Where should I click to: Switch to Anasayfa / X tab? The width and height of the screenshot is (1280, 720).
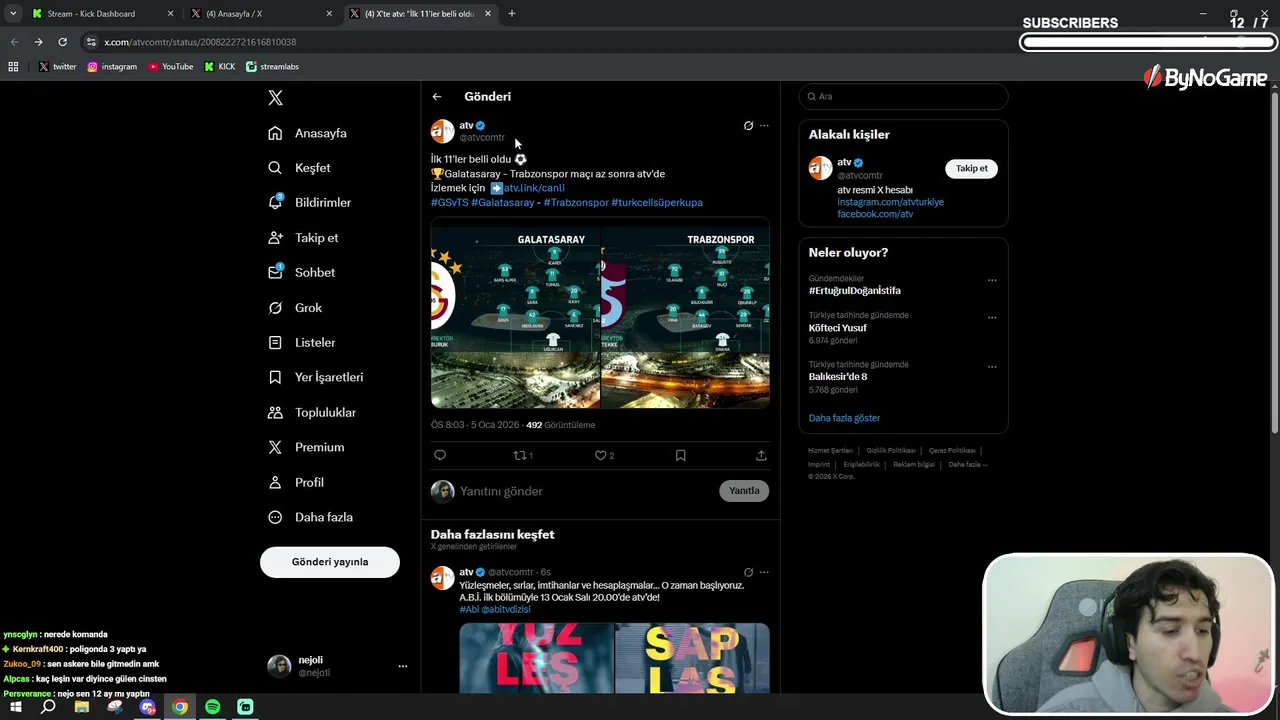tap(260, 14)
